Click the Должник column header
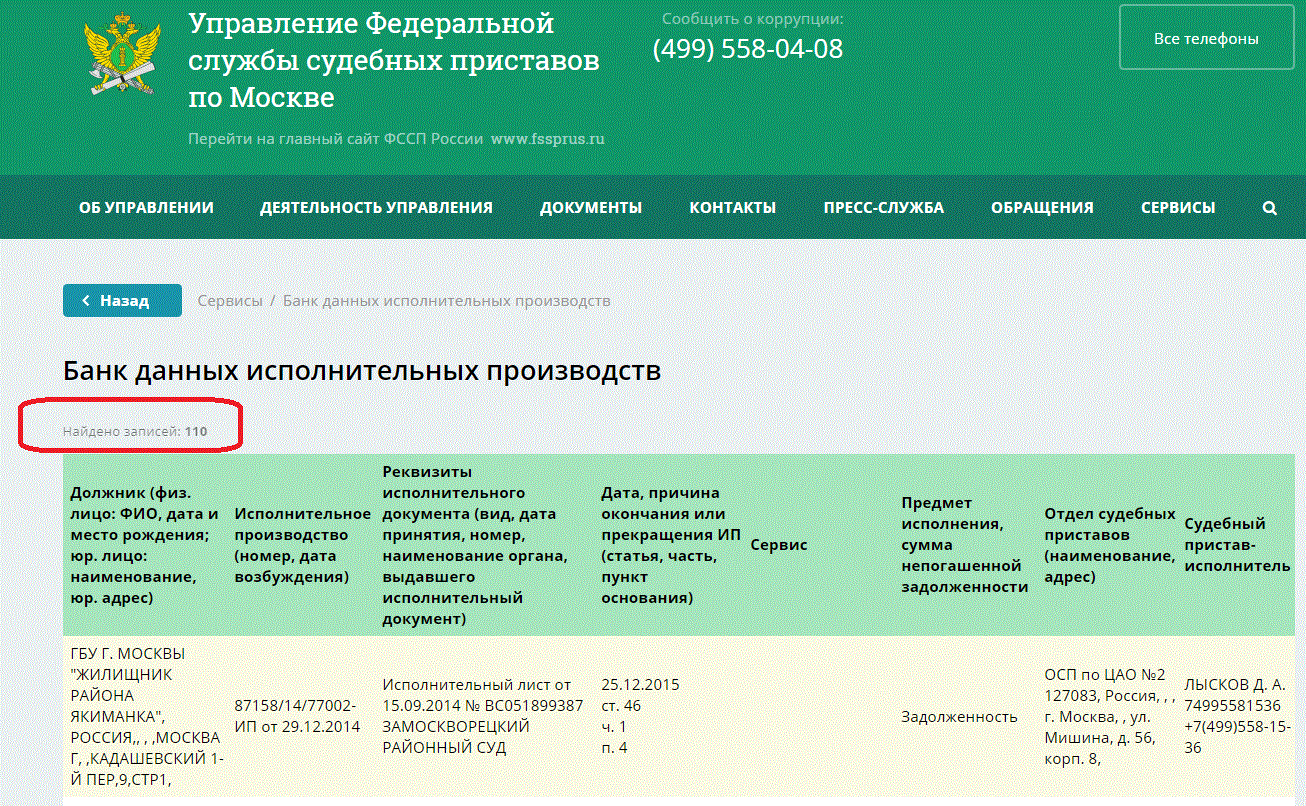 tap(146, 545)
